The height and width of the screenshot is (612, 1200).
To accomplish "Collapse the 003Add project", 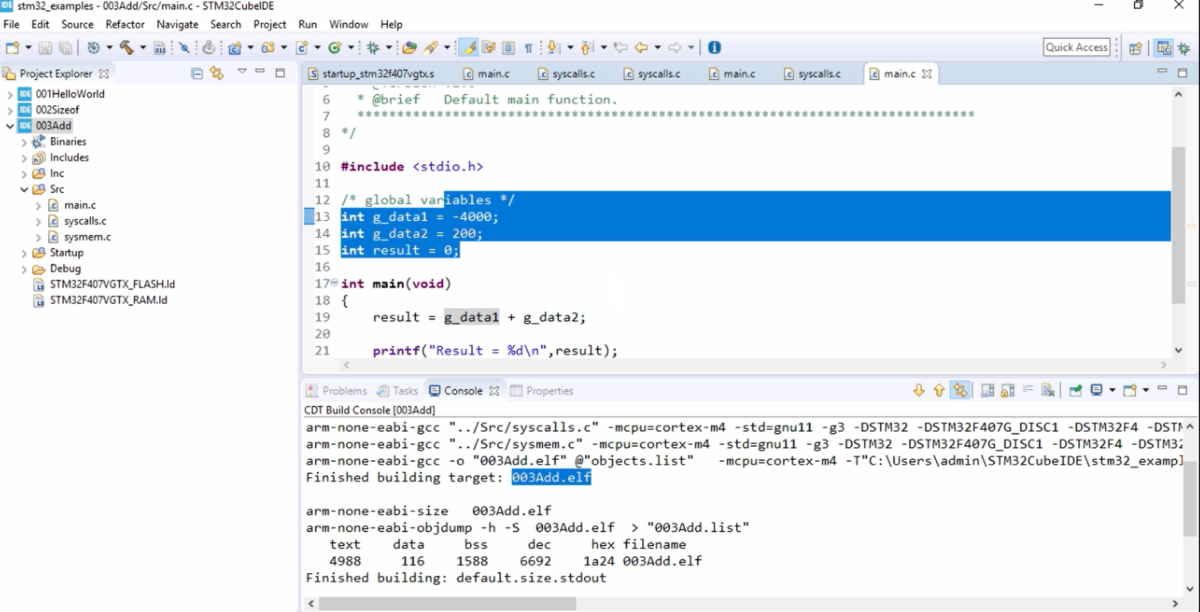I will [x=10, y=126].
